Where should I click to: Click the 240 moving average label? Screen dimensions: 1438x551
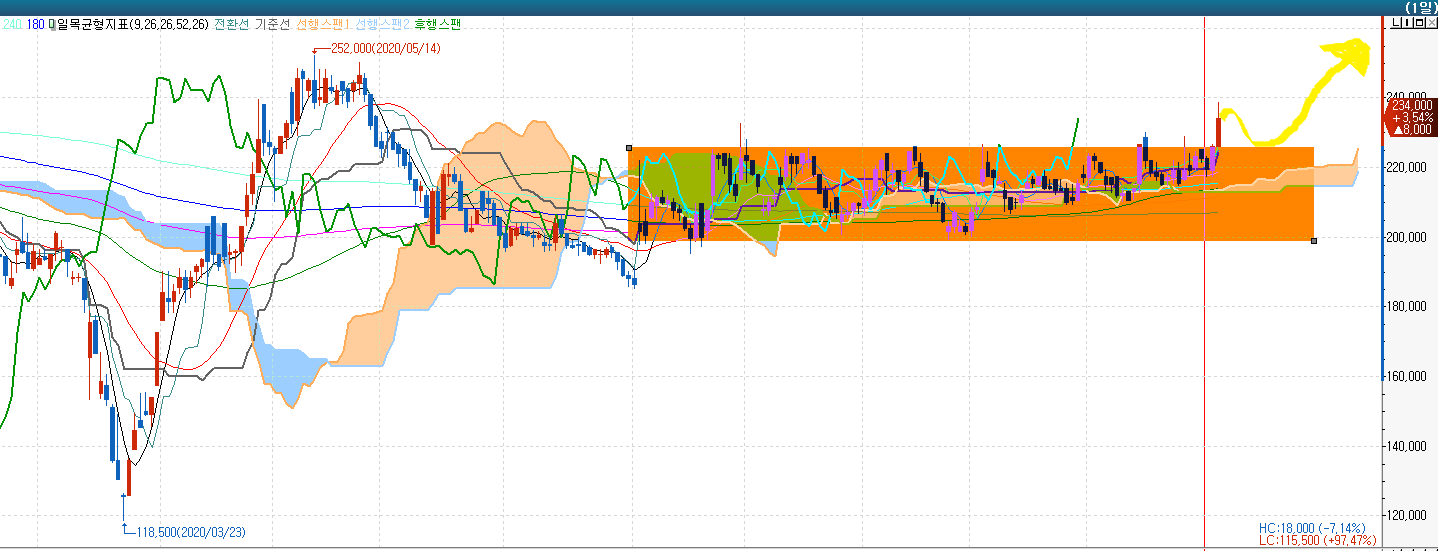[12, 25]
